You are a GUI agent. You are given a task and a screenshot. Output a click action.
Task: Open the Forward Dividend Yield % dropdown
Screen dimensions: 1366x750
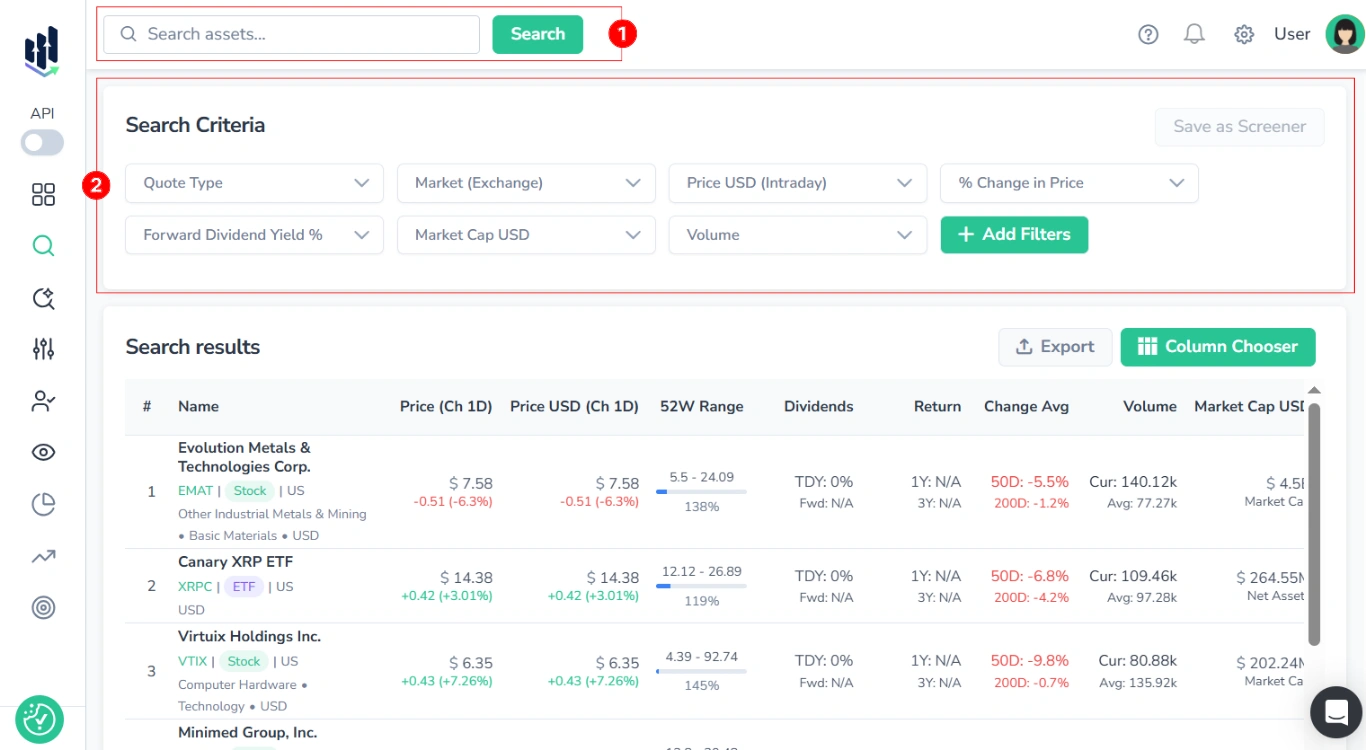(253, 235)
